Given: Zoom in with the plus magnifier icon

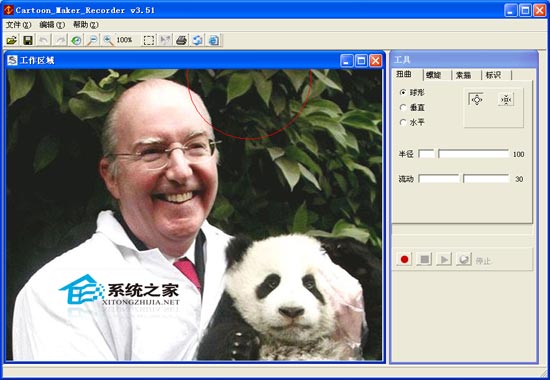Looking at the screenshot, I should tap(108, 40).
